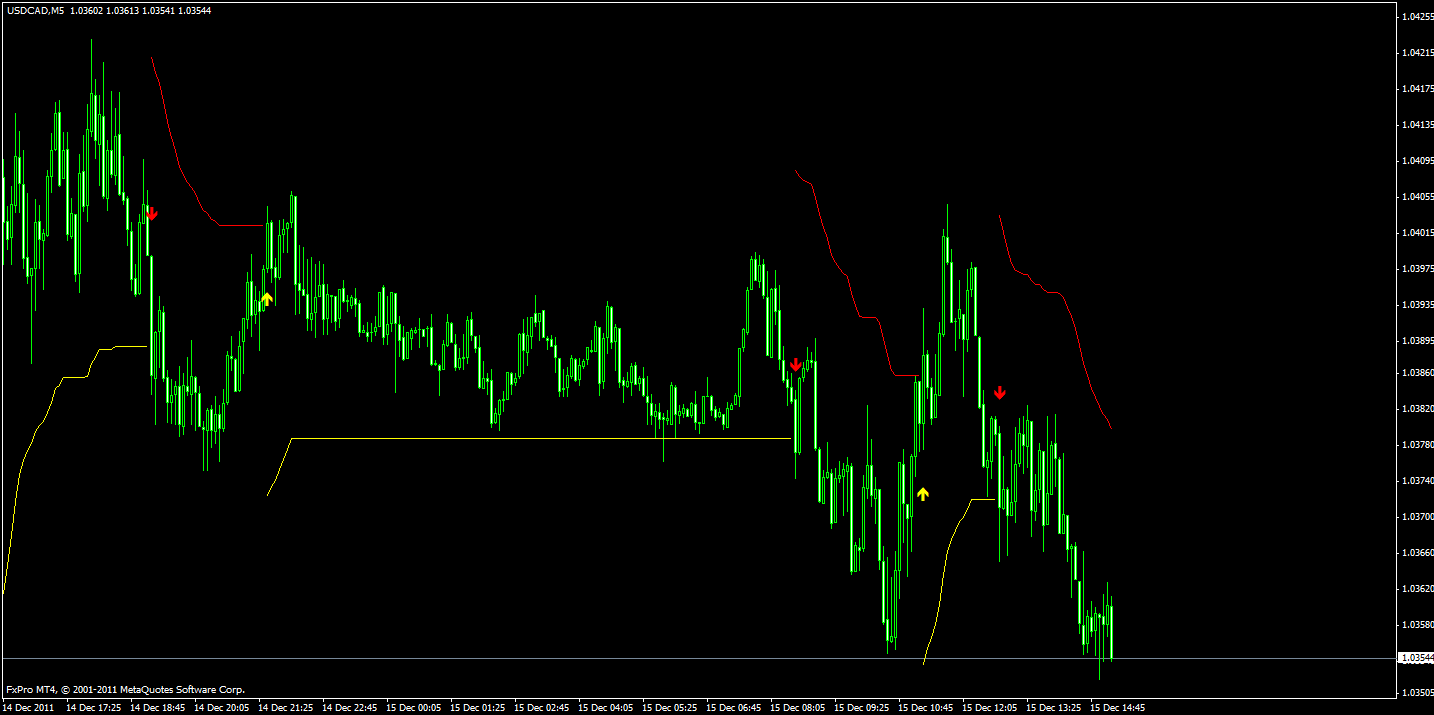1434x715 pixels.
Task: Click the 14 Dec 22:45 time label
Action: (x=350, y=707)
